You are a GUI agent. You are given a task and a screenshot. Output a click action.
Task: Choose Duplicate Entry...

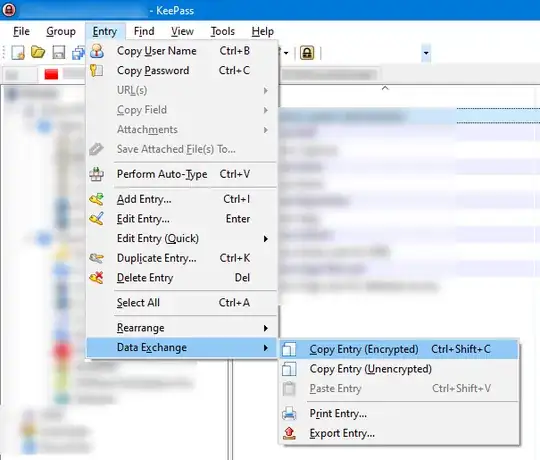pos(182,258)
